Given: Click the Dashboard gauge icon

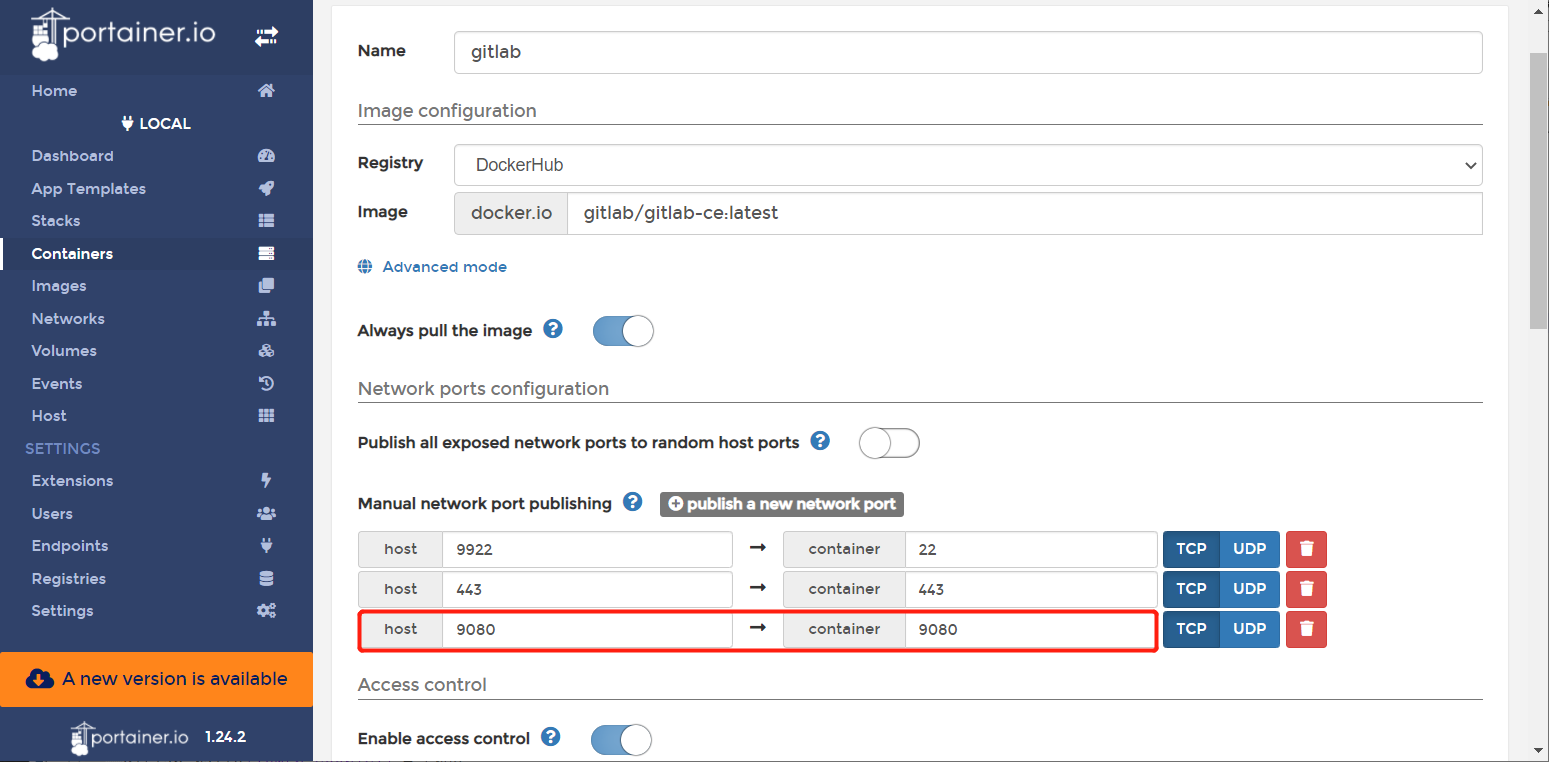Looking at the screenshot, I should tap(266, 156).
